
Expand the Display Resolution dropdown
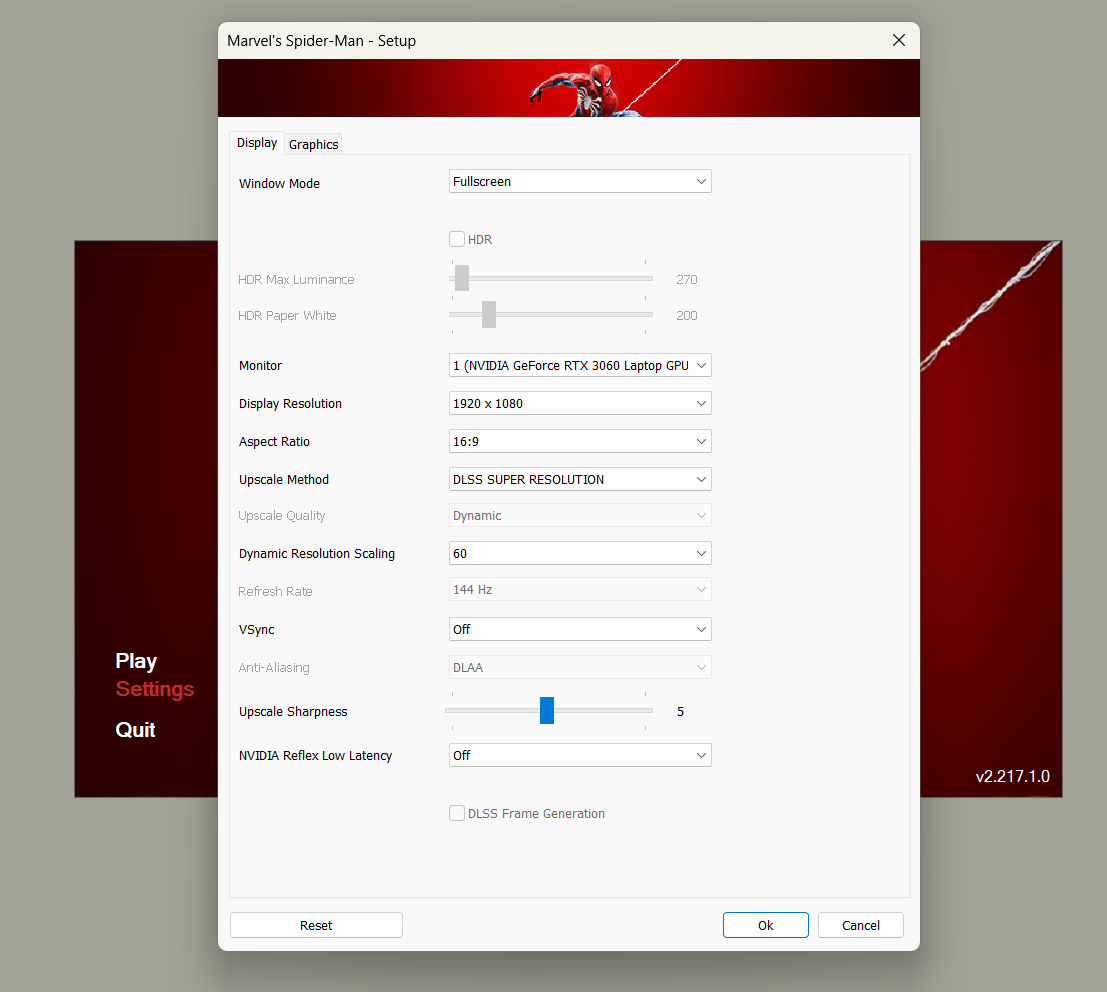580,403
